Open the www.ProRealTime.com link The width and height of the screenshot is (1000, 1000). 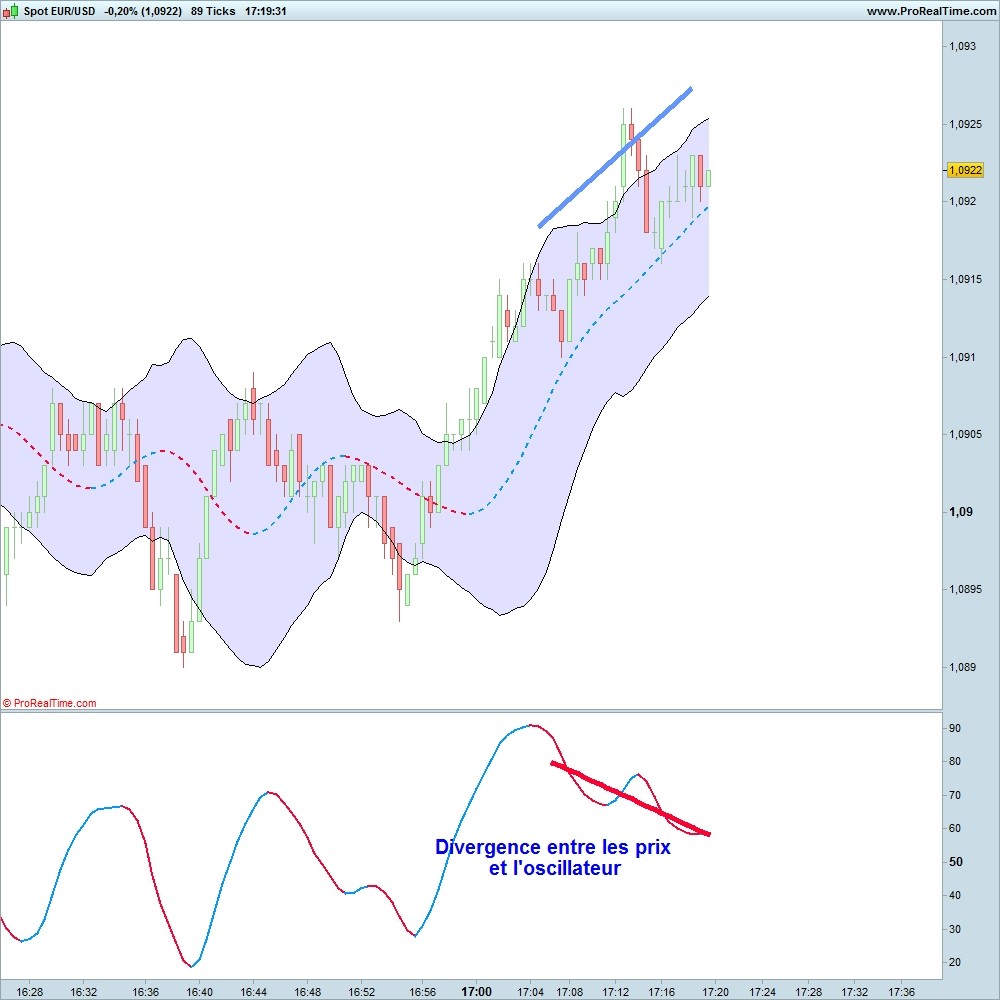pos(931,11)
